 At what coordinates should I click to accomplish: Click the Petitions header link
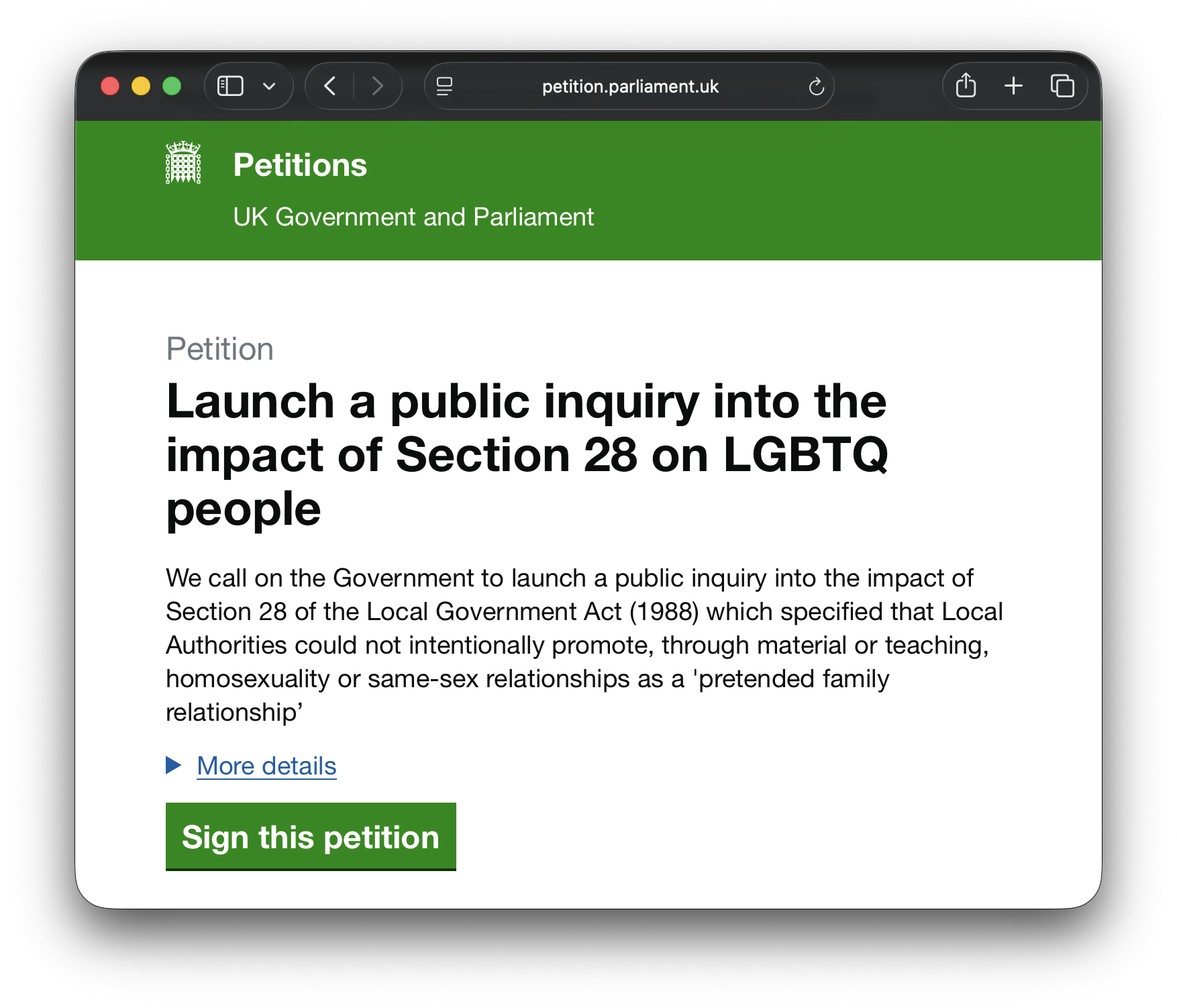pyautogui.click(x=300, y=164)
